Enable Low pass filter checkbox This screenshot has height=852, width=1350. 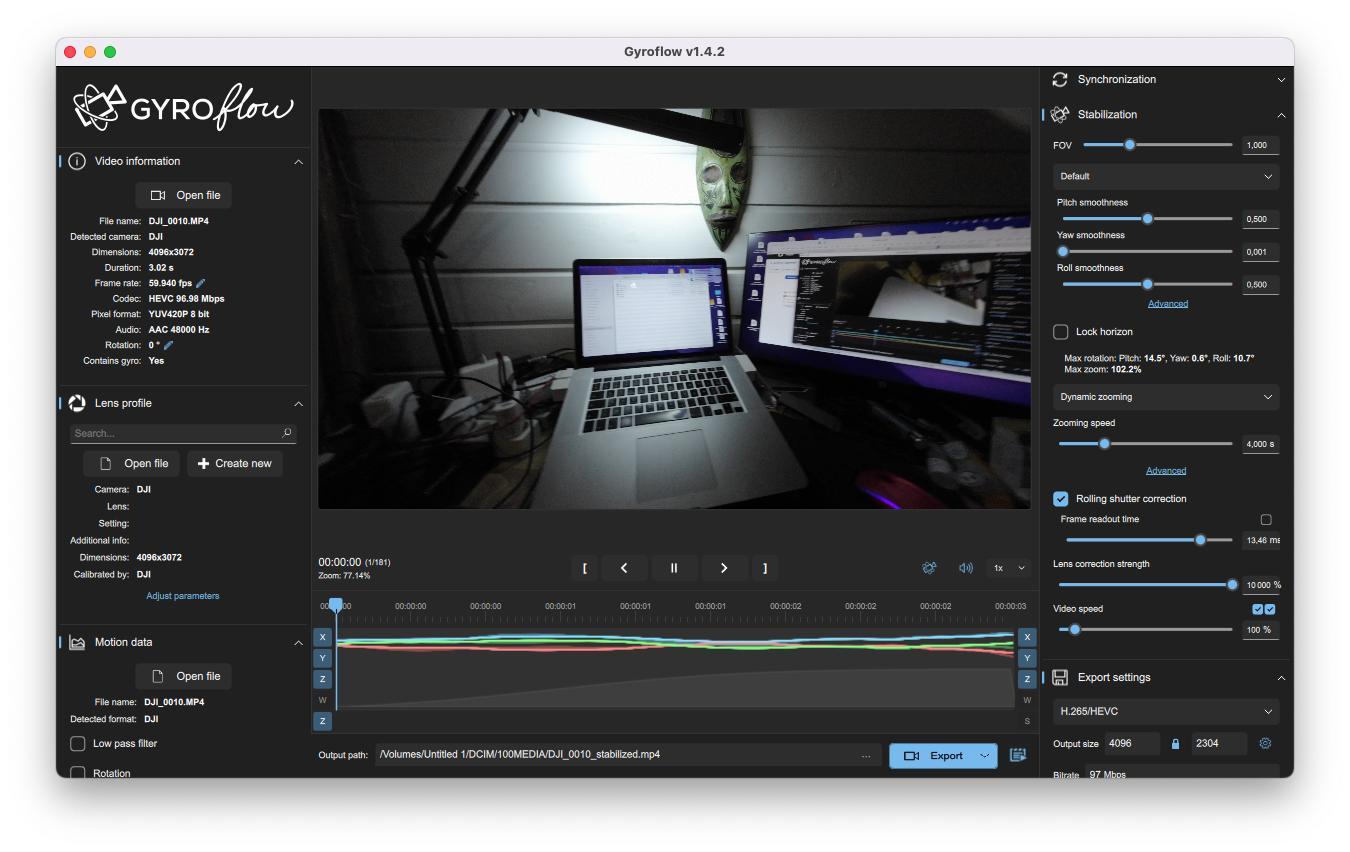tap(77, 743)
